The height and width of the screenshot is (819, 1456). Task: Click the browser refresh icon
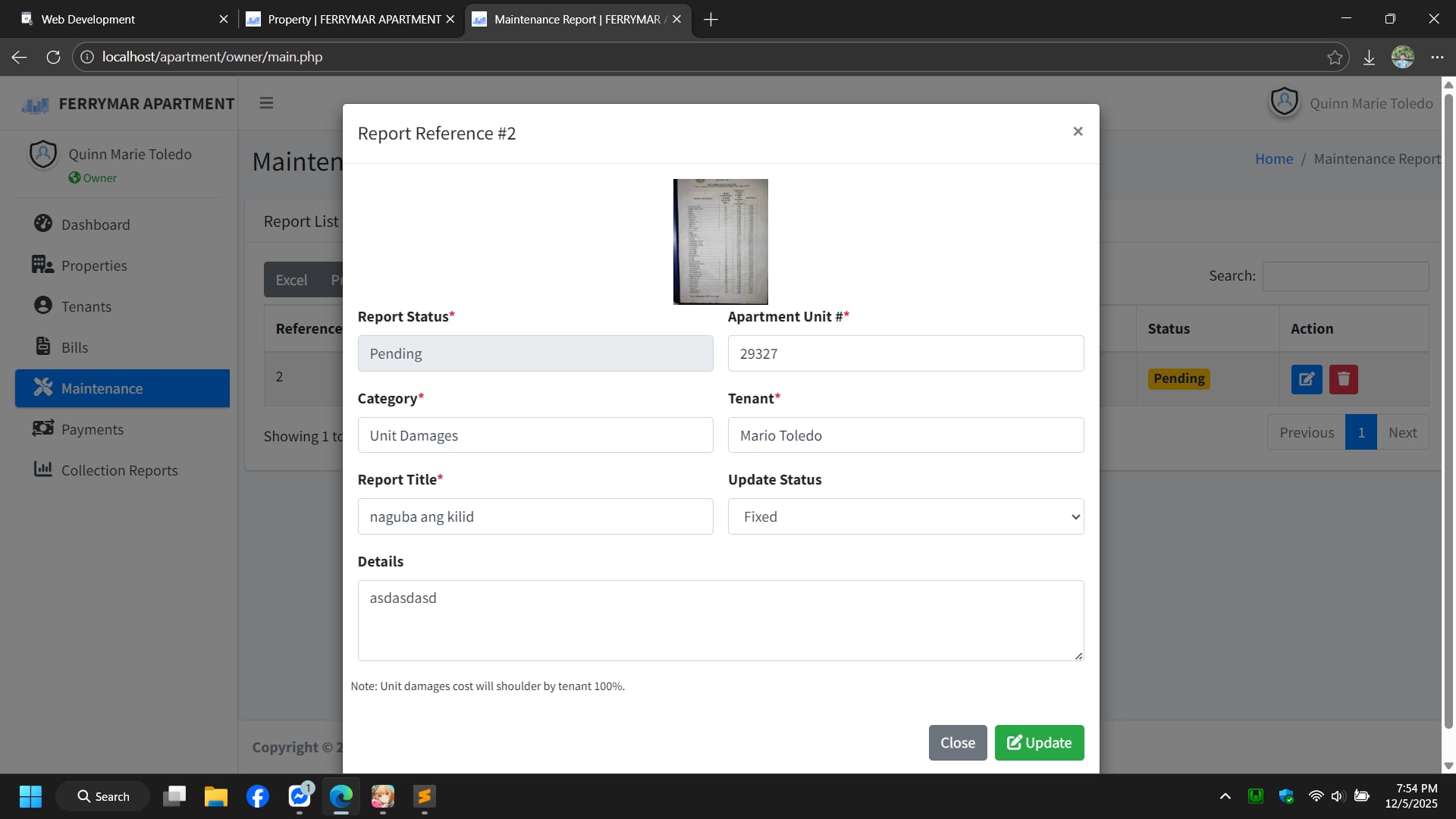[53, 57]
